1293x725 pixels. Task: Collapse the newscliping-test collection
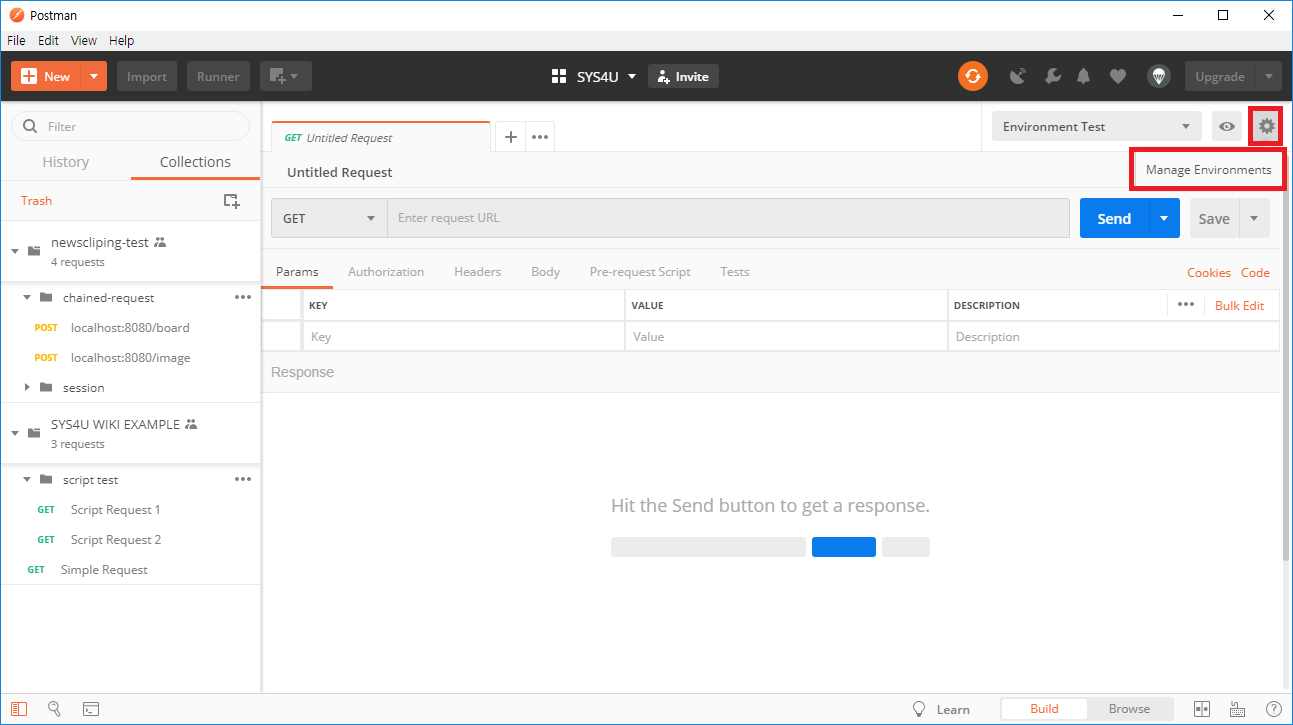[x=15, y=250]
